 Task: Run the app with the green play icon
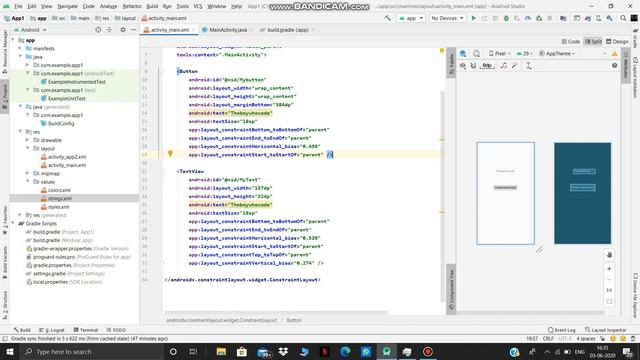coord(473,18)
